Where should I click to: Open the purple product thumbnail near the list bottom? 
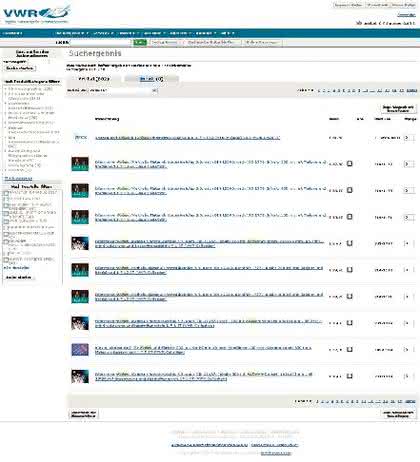click(x=80, y=349)
